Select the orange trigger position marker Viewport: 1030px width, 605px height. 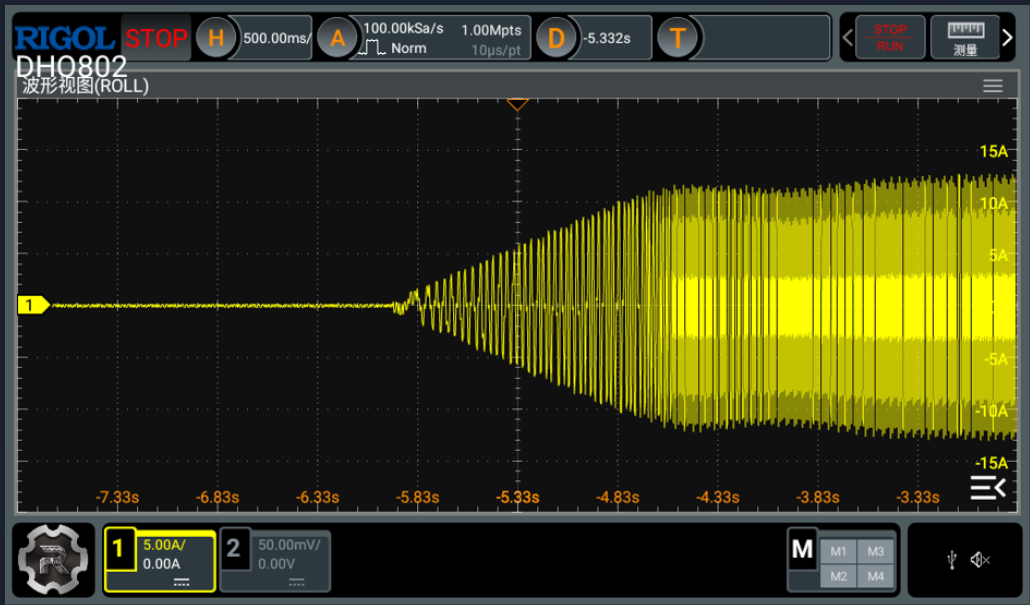coord(518,104)
